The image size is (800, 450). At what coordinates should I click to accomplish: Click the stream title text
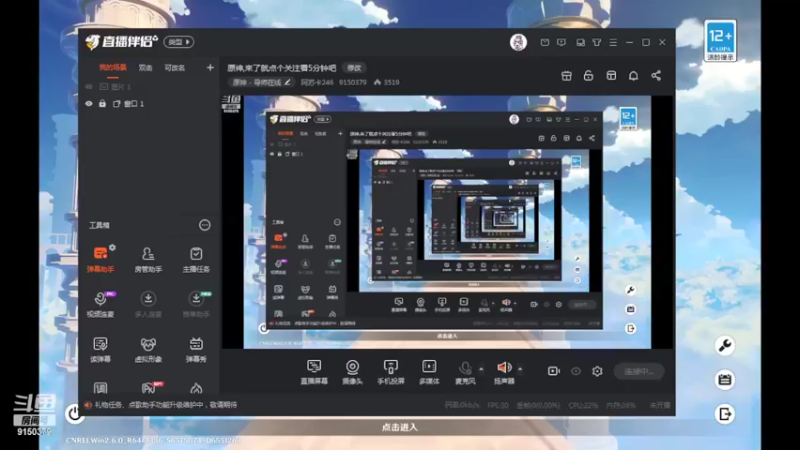282,68
